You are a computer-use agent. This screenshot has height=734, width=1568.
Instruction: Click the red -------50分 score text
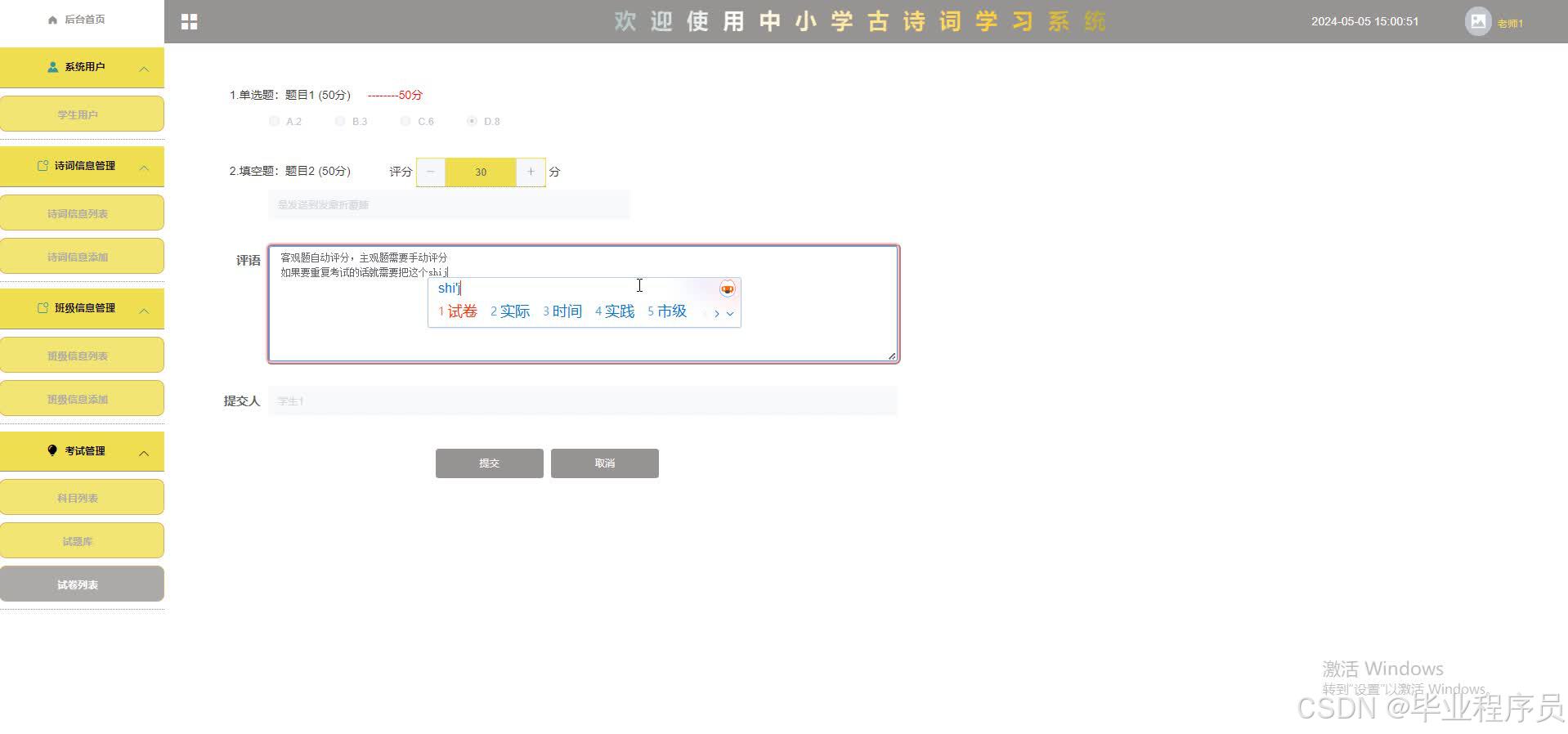click(x=395, y=95)
